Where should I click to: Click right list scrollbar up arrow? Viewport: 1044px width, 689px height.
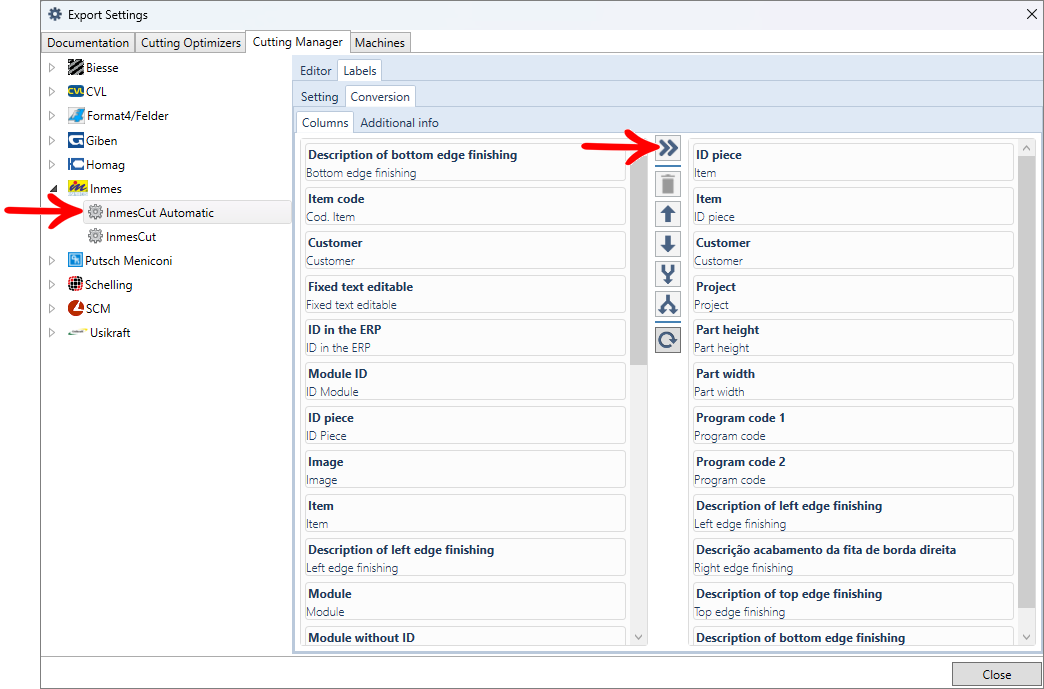[x=1026, y=148]
